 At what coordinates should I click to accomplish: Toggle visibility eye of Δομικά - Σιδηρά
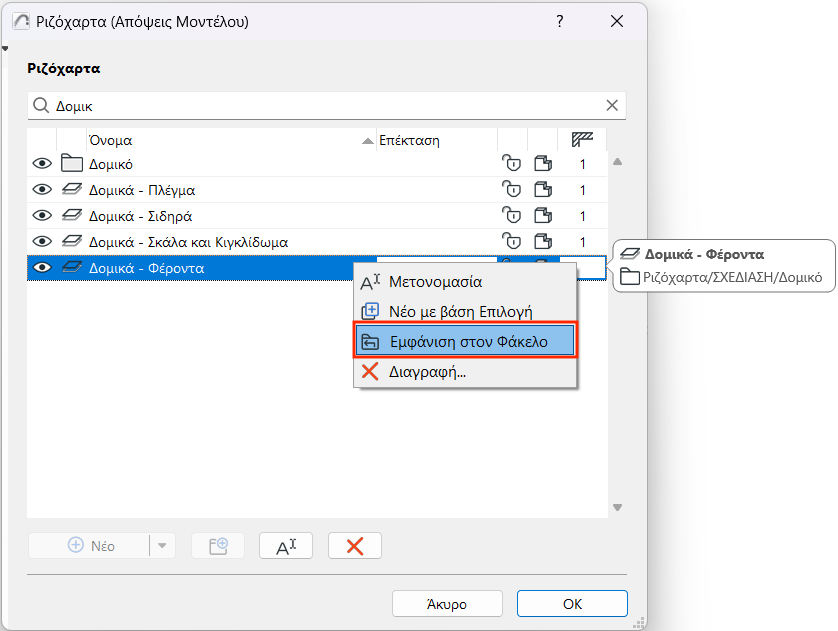pyautogui.click(x=42, y=215)
